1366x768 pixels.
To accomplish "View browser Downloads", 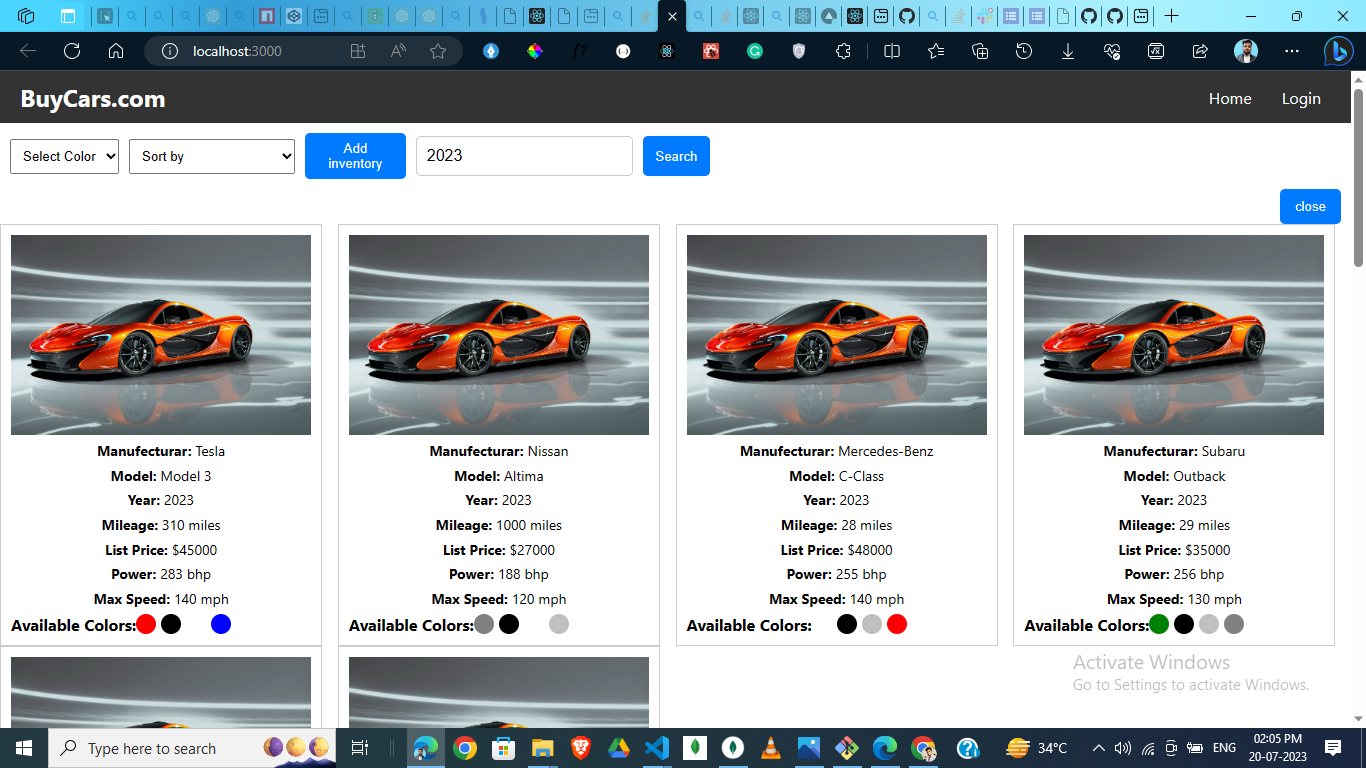I will click(1068, 51).
